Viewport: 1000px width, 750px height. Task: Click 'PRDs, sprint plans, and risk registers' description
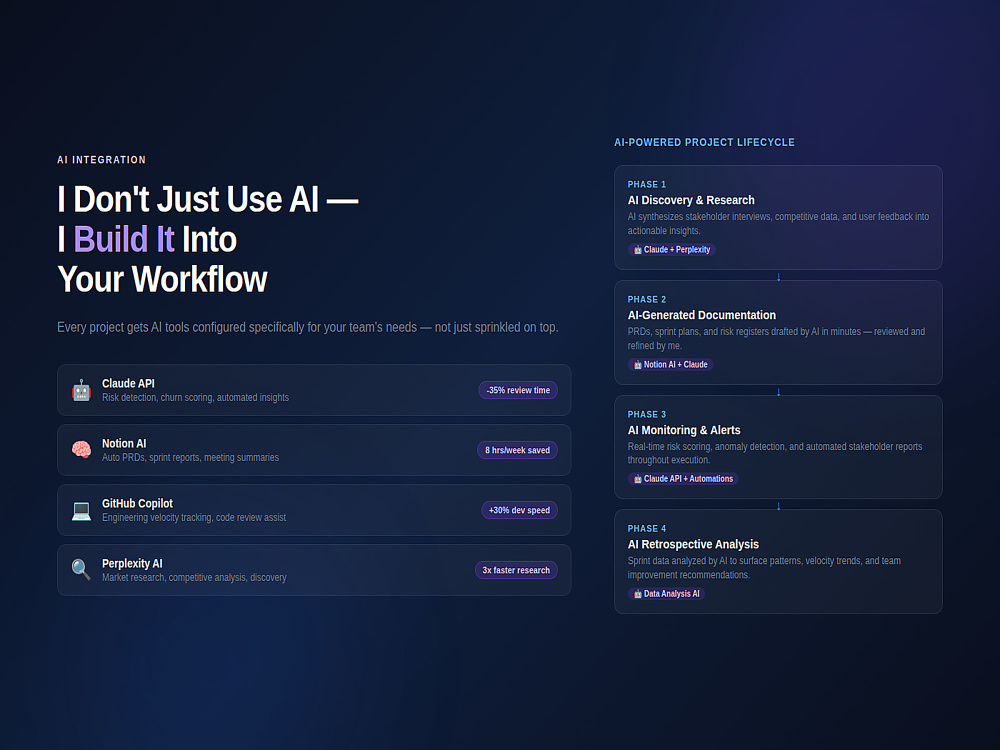coord(776,339)
